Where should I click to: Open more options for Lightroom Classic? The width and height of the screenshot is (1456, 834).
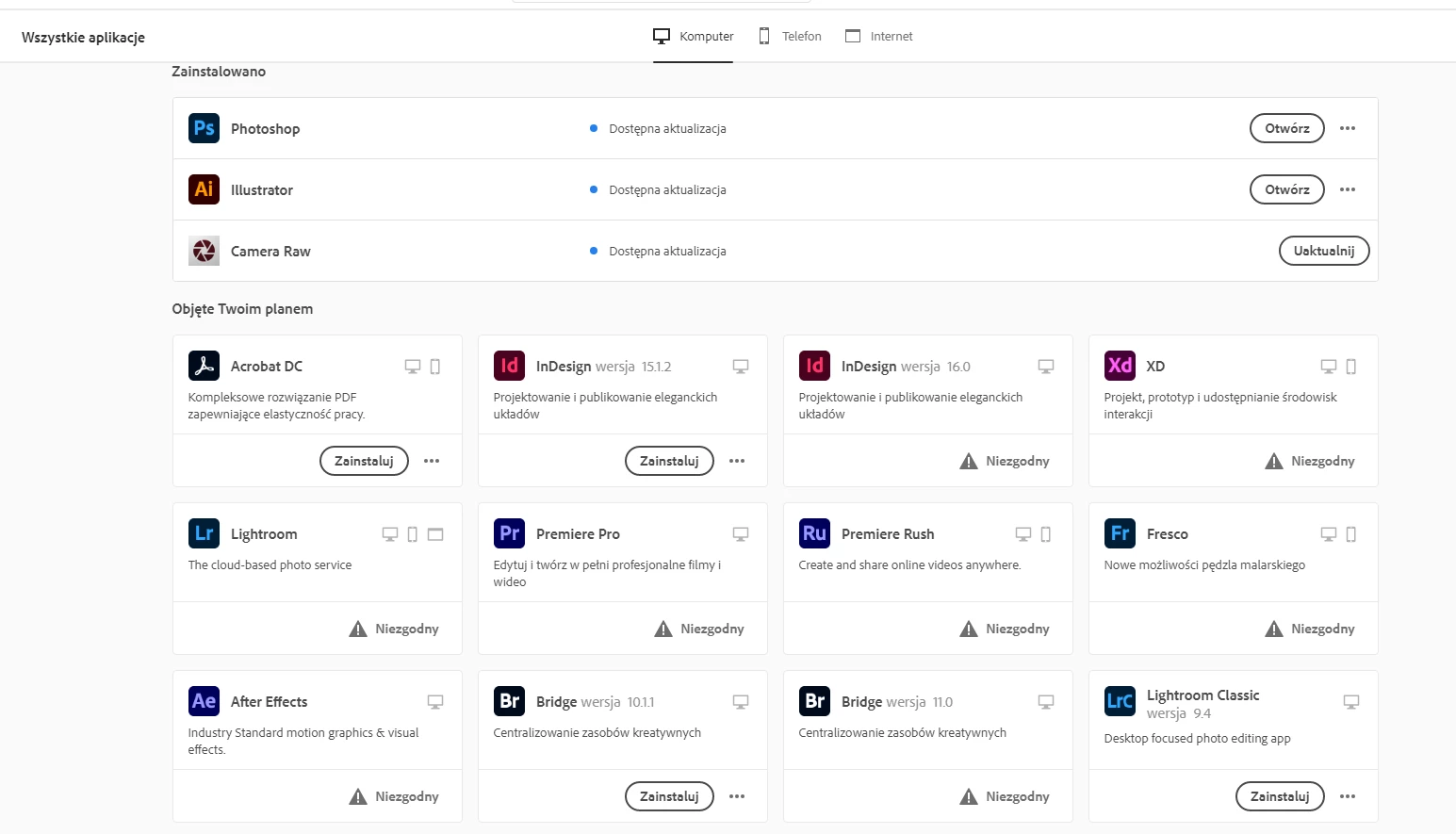tap(1348, 796)
